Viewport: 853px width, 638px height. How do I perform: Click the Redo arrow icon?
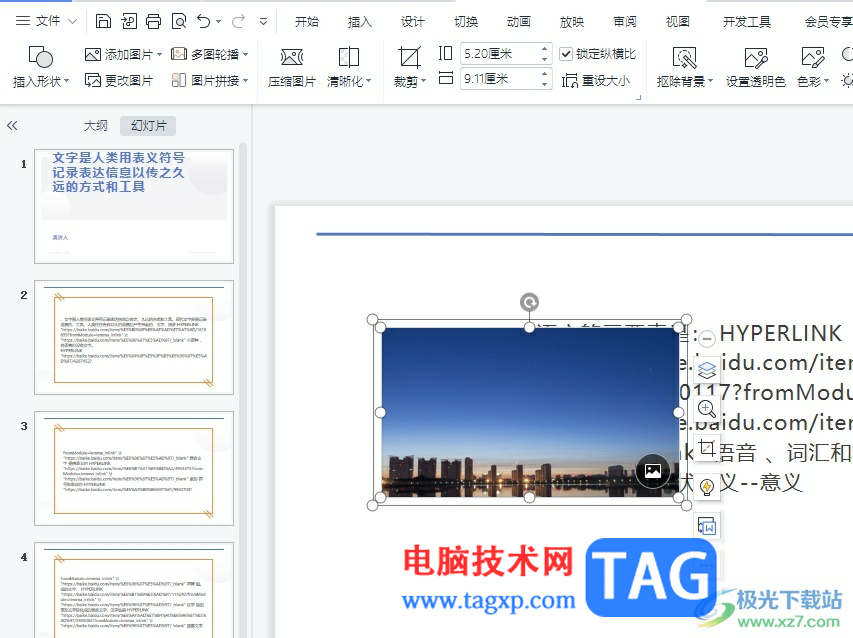(x=238, y=21)
